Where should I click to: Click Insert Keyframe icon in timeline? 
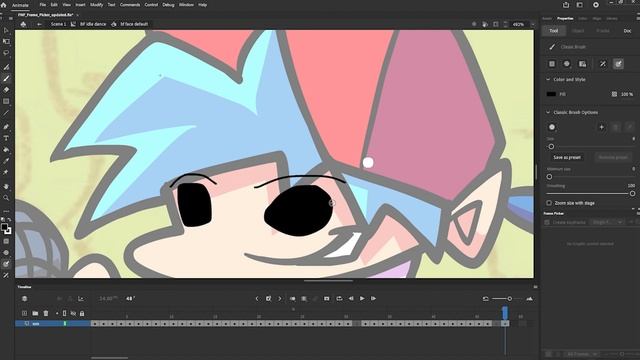(268, 298)
